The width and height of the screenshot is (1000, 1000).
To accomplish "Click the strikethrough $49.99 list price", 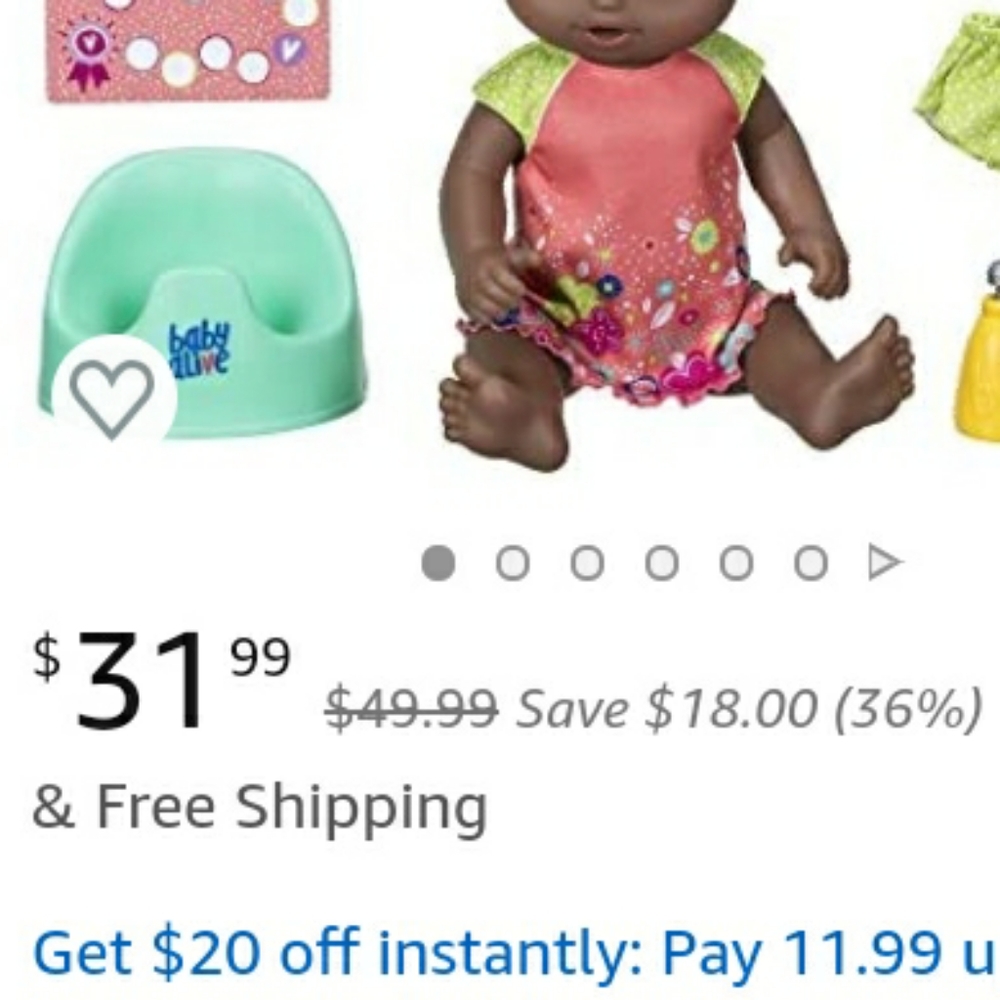I will 411,708.
